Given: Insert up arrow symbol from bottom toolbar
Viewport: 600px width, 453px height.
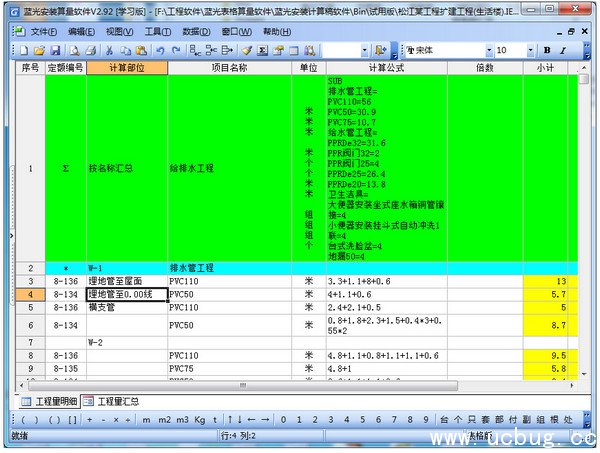Looking at the screenshot, I should click(230, 420).
